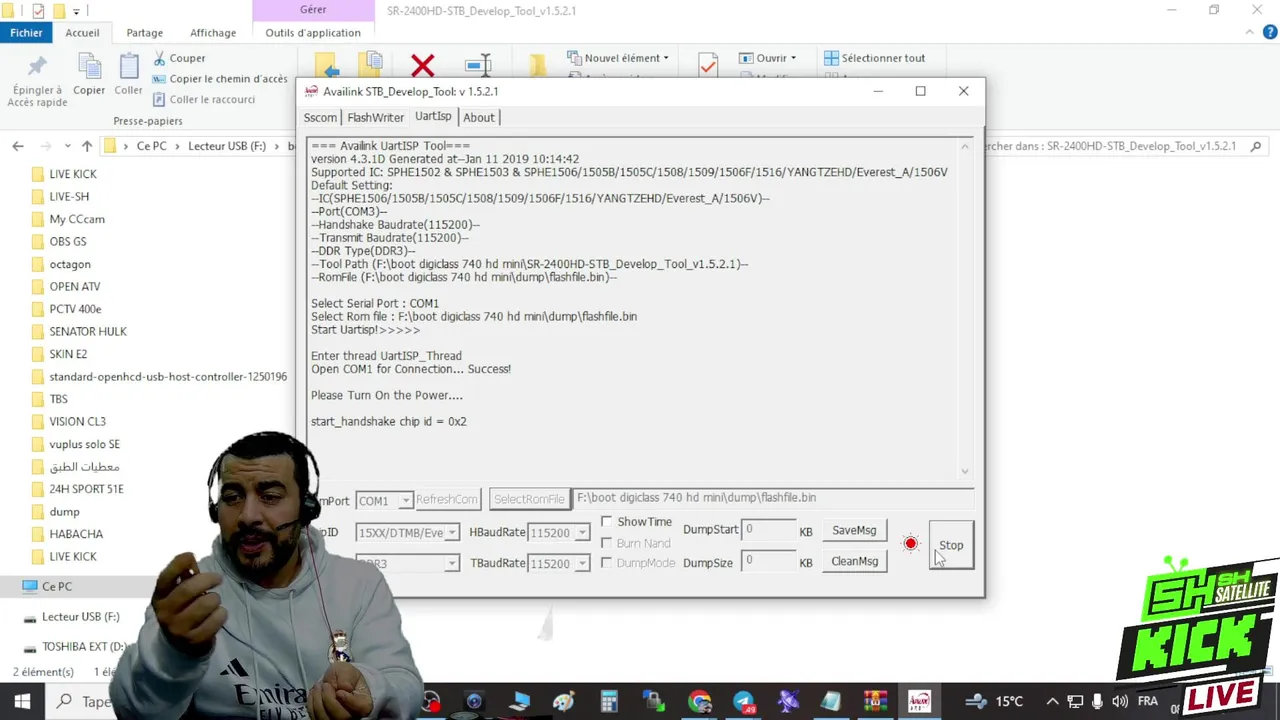Open the COM1 port dropdown
This screenshot has height=720, width=1280.
404,500
